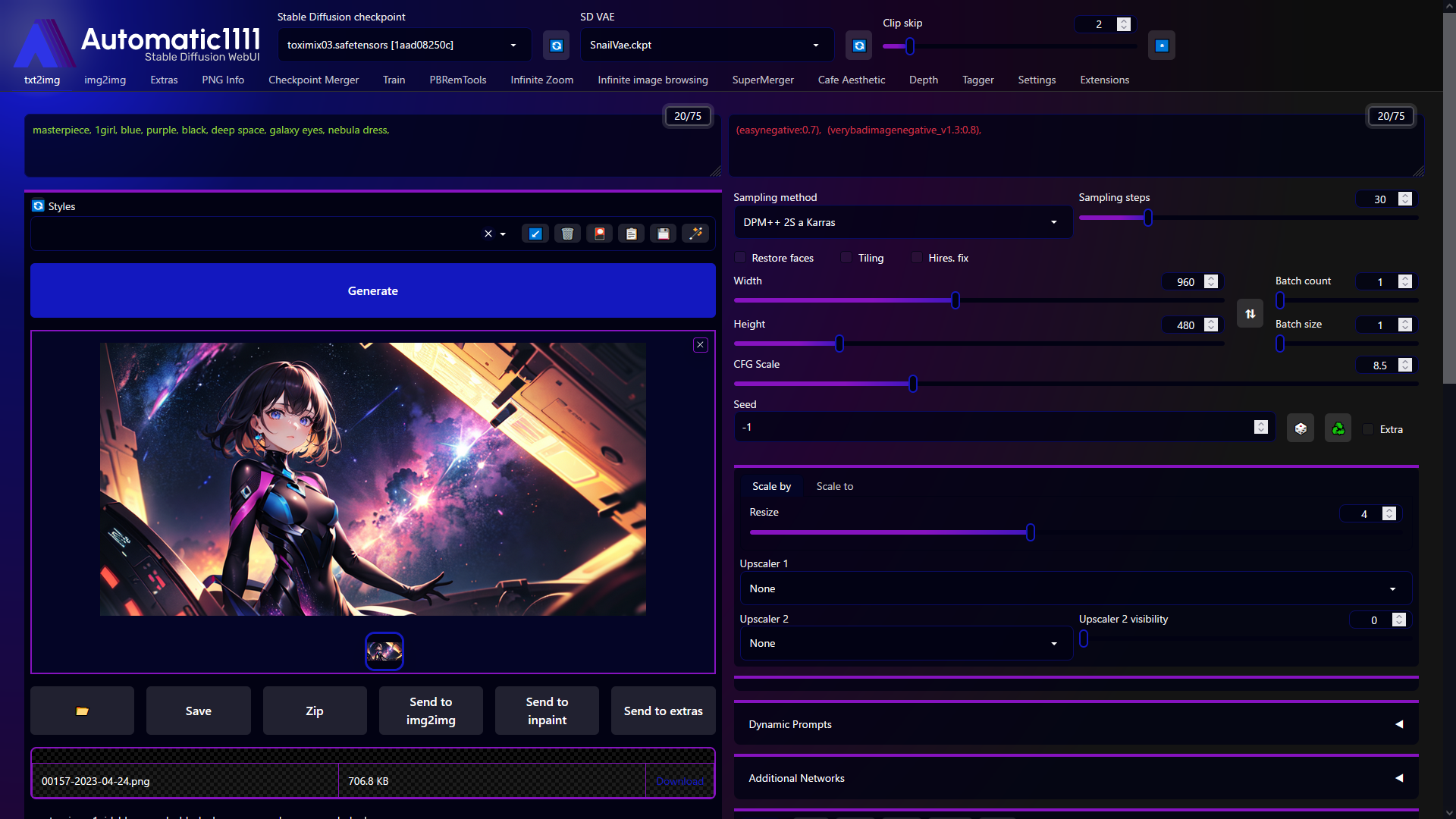Open the Sampling method dropdown

tap(902, 222)
